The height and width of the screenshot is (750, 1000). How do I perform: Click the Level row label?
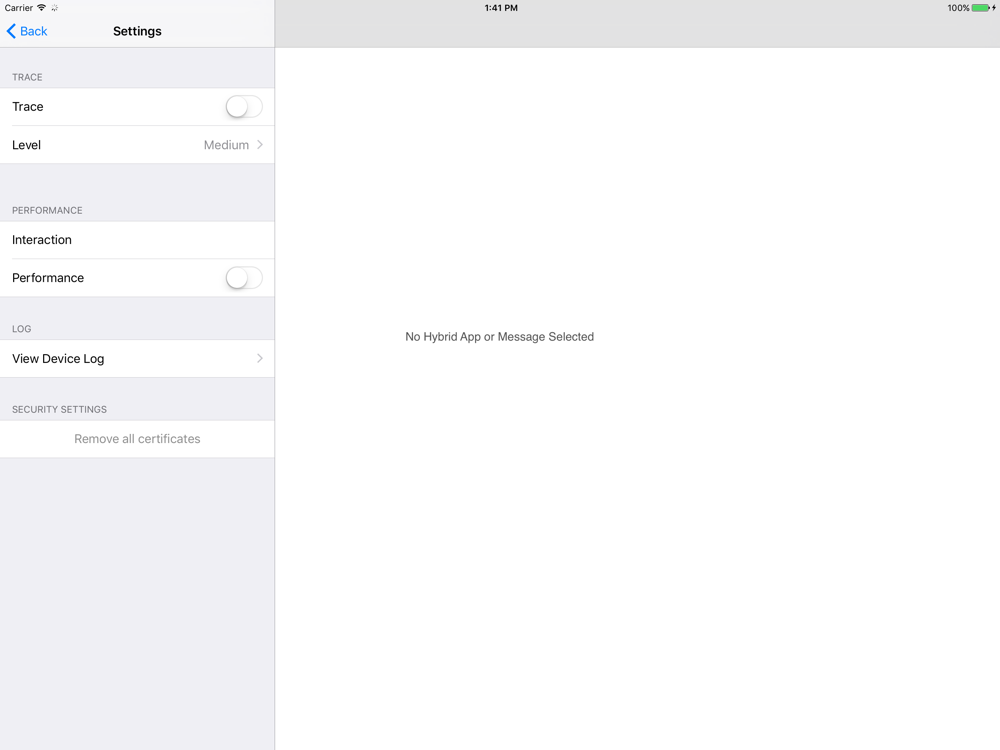[x=26, y=145]
